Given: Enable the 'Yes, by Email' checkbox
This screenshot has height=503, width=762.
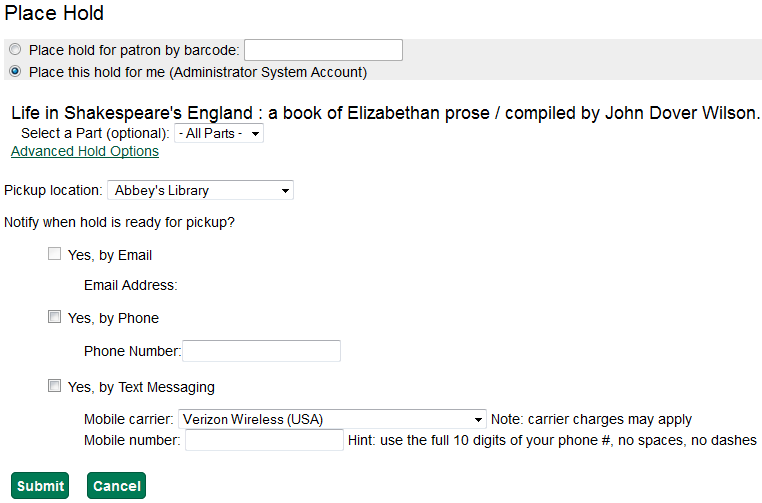Looking at the screenshot, I should point(54,254).
